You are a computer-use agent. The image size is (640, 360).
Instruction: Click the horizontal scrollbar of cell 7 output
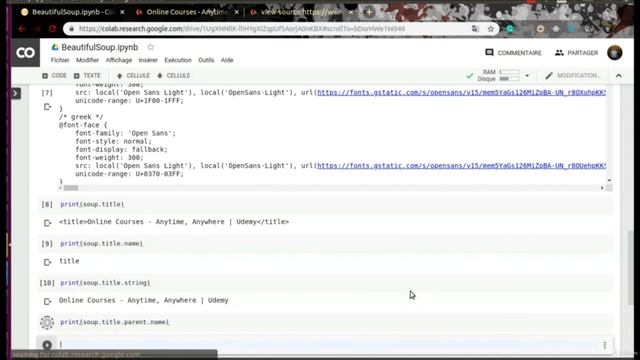(71, 188)
